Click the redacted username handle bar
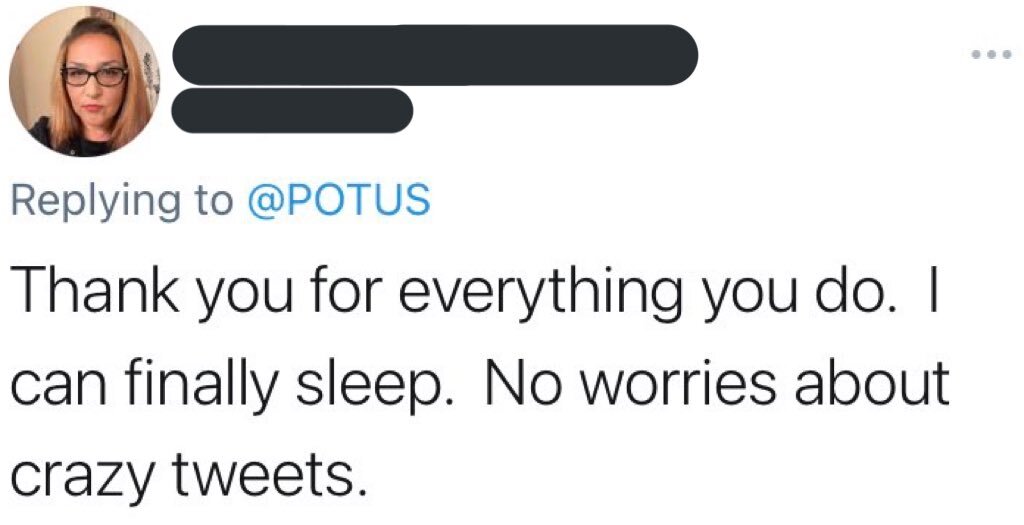Screen dimensions: 1024x525 (292, 110)
